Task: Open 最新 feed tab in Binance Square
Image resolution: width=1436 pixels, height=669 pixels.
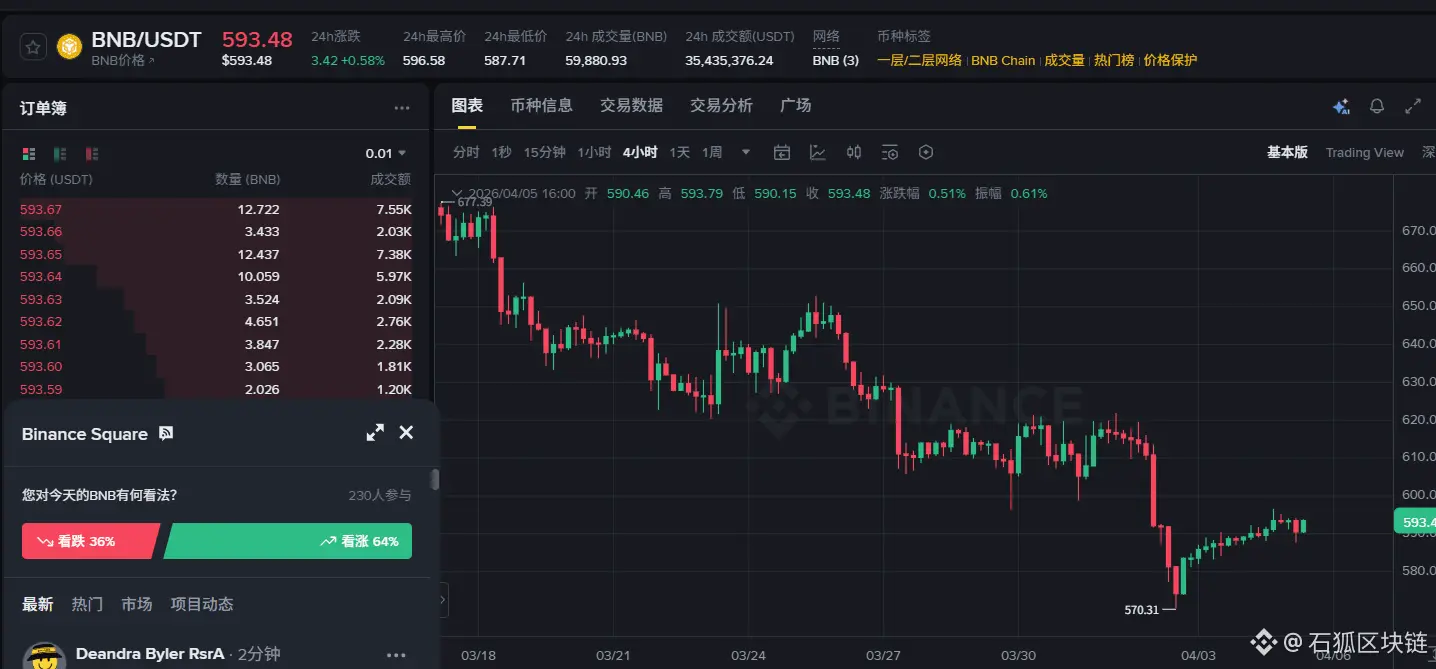Action: 38,604
